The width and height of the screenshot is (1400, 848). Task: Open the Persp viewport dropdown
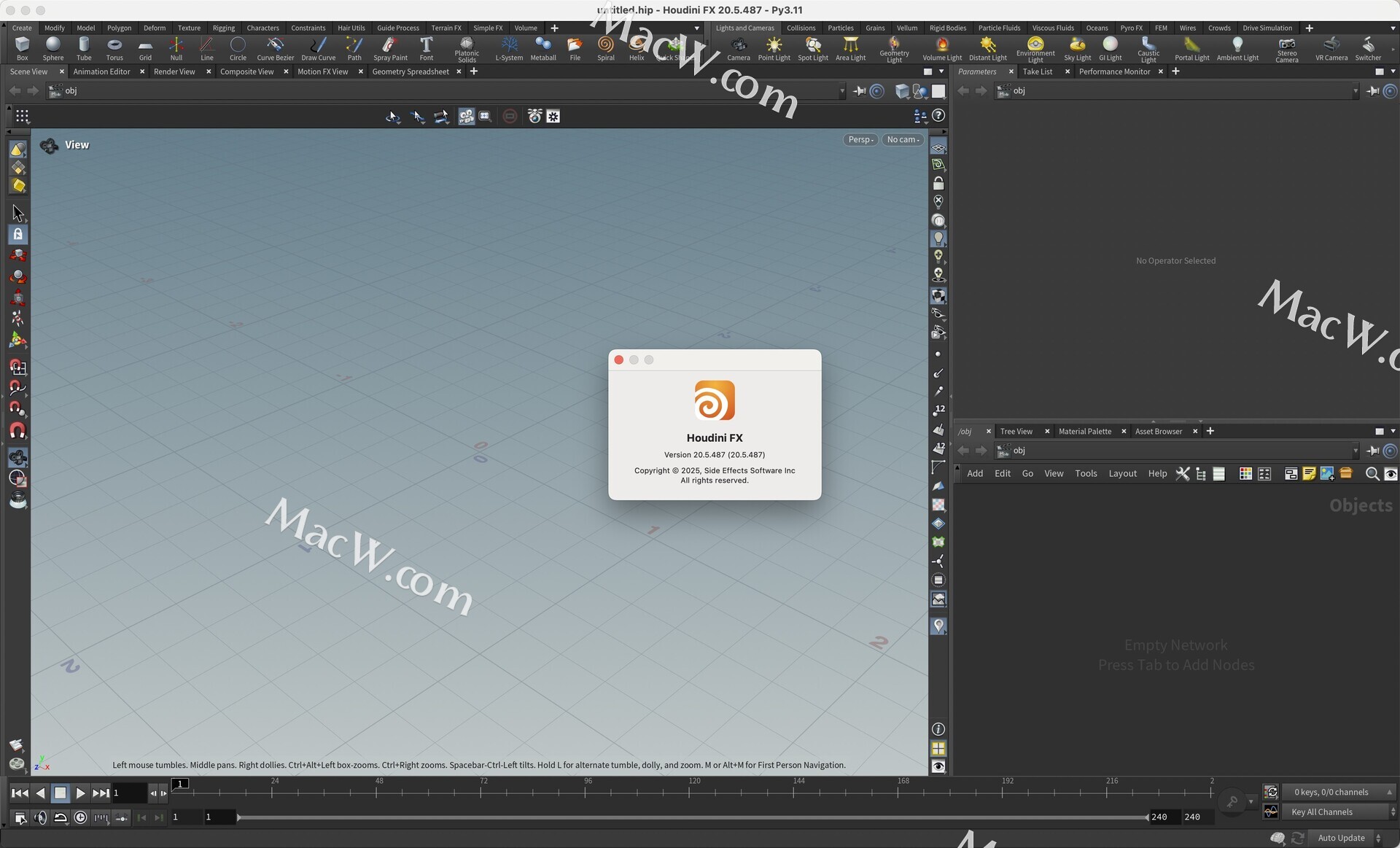click(x=860, y=139)
